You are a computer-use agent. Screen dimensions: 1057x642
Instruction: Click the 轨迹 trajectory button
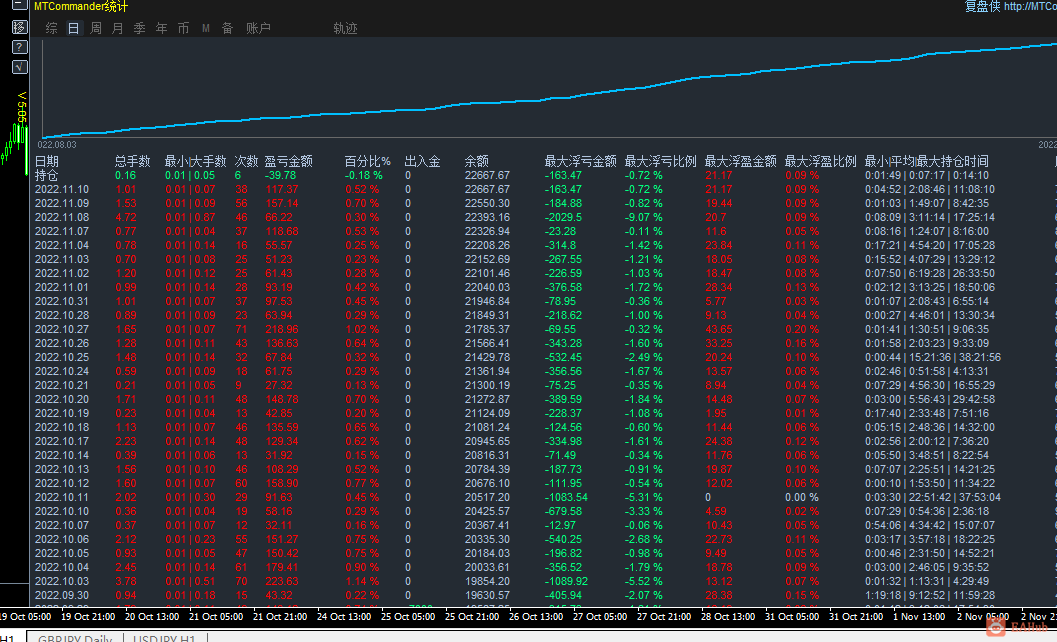pyautogui.click(x=345, y=28)
